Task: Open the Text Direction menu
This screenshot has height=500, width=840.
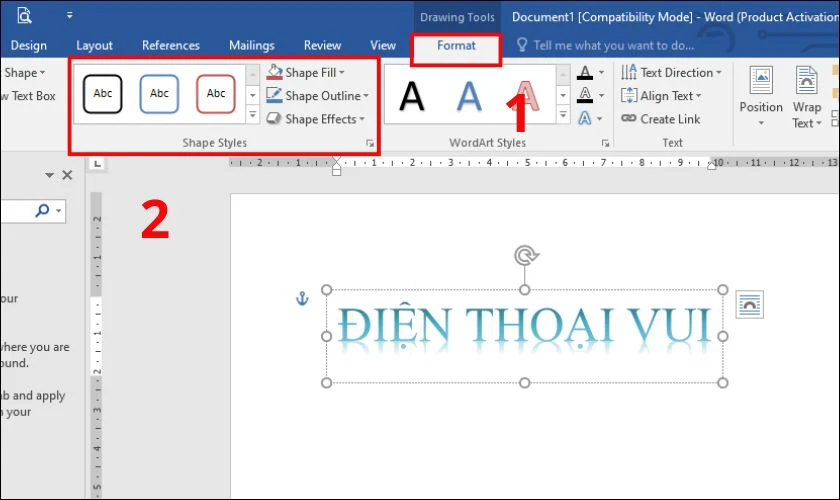Action: pos(671,72)
